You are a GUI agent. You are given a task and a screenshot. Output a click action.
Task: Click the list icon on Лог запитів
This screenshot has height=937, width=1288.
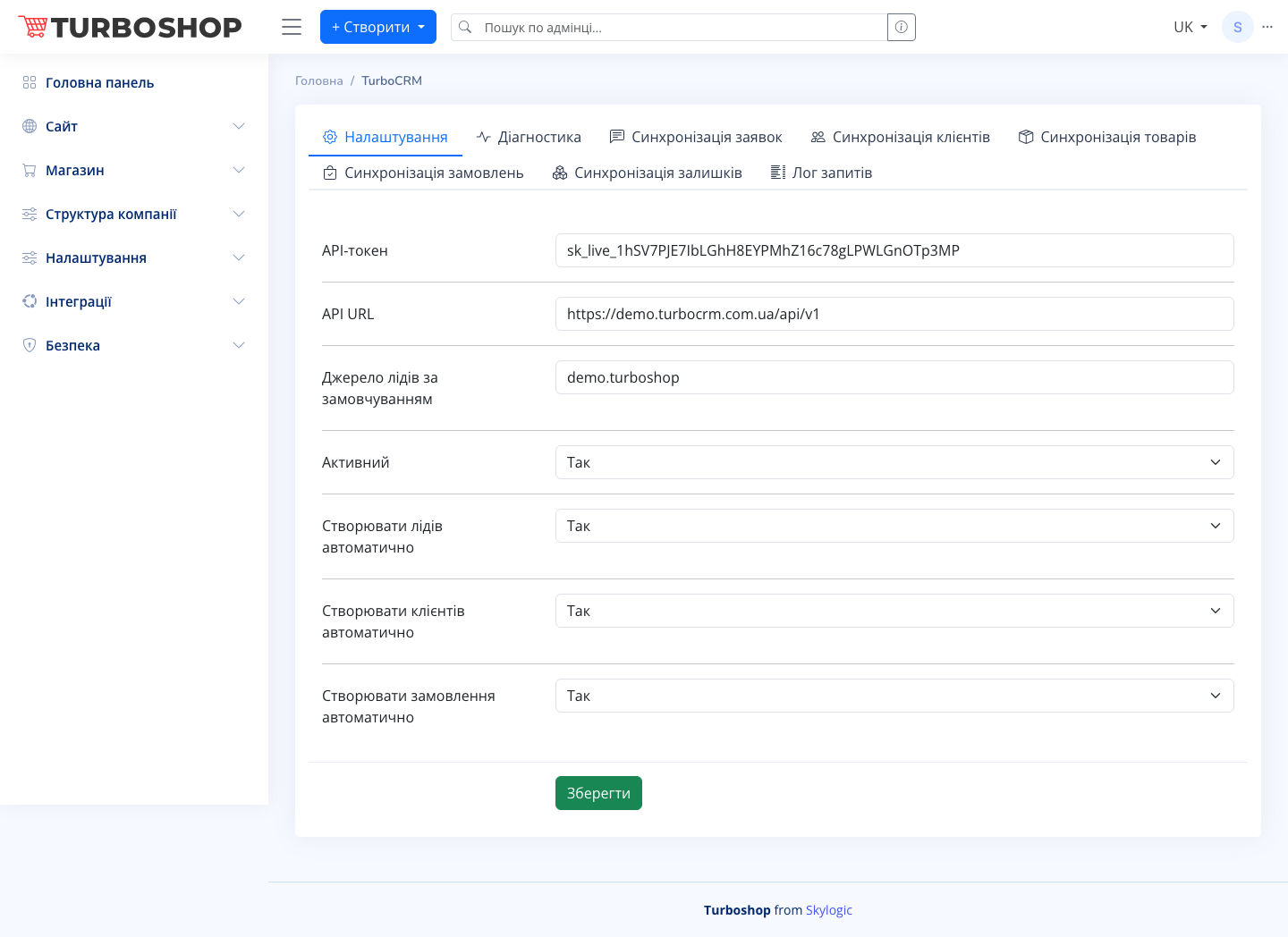(x=778, y=173)
